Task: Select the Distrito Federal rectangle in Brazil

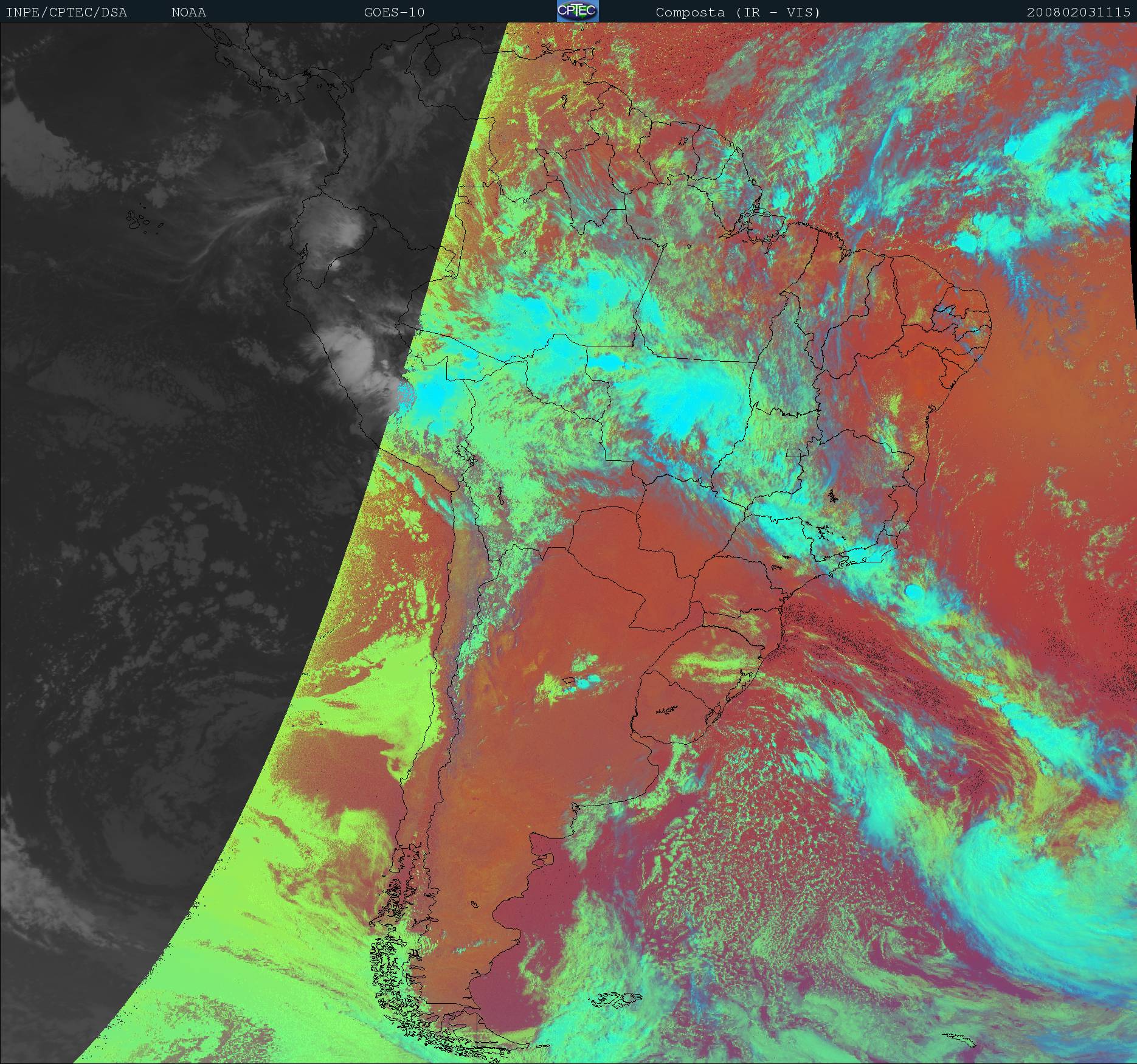Action: tap(793, 452)
